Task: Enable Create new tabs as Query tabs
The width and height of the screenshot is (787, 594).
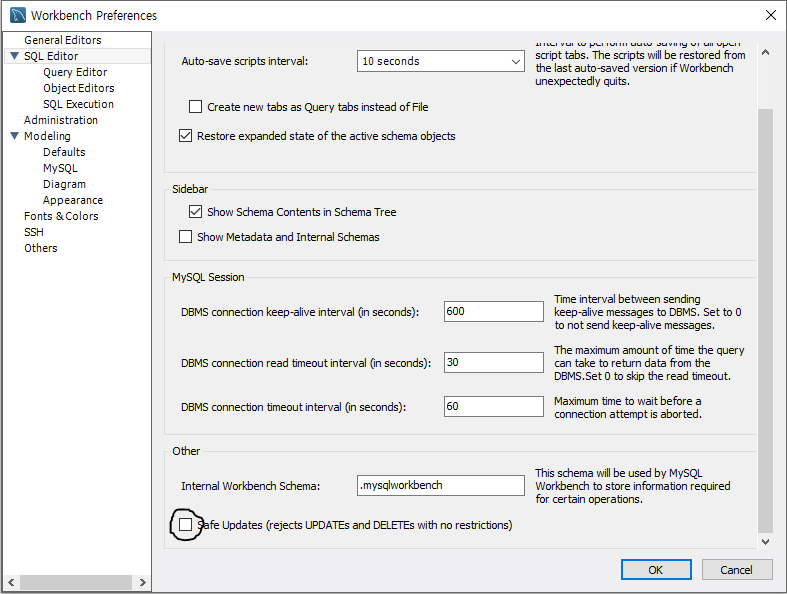Action: [195, 107]
